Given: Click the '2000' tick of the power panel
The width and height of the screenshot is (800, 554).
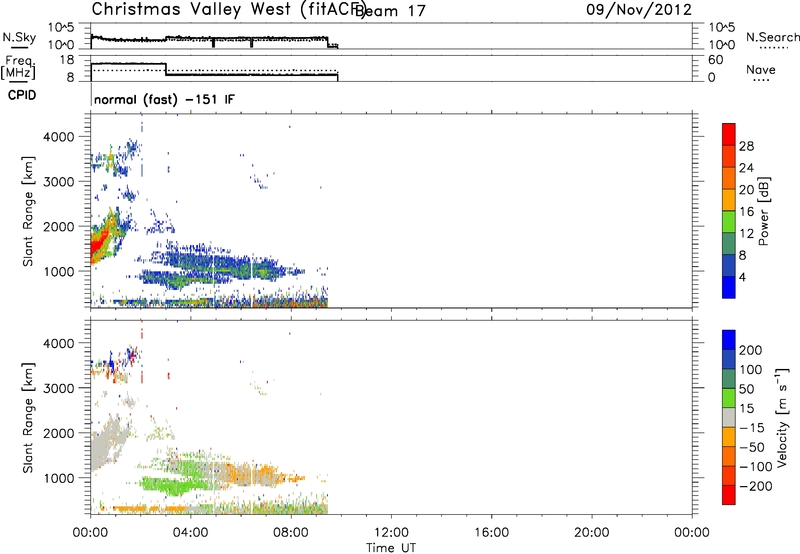Looking at the screenshot, I should [x=59, y=226].
